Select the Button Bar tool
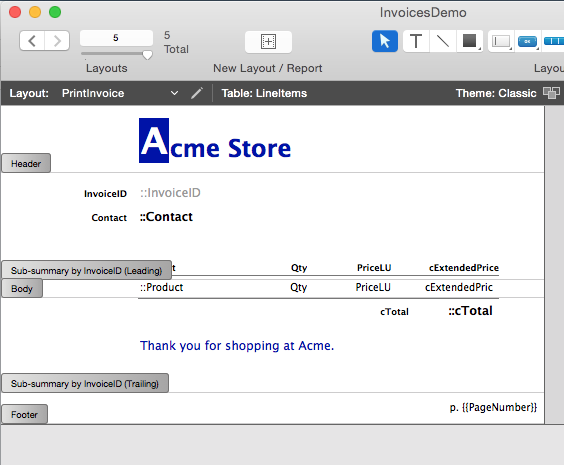Screen dimensions: 564x465 (x=554, y=41)
